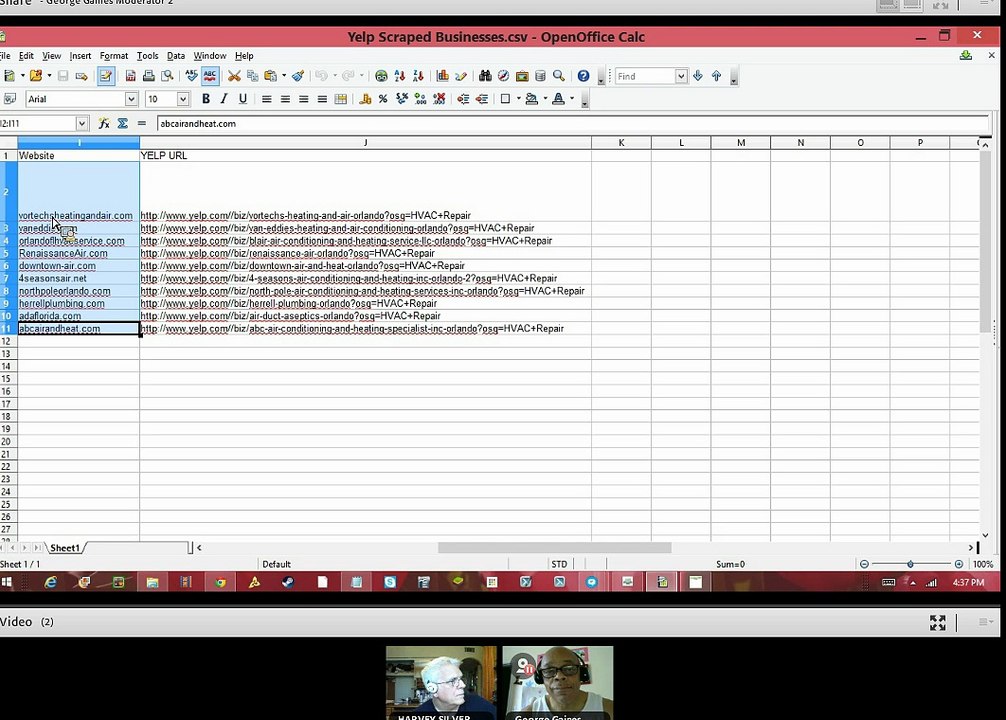Align cell text right
Viewport: 1006px width, 720px height.
pos(303,99)
